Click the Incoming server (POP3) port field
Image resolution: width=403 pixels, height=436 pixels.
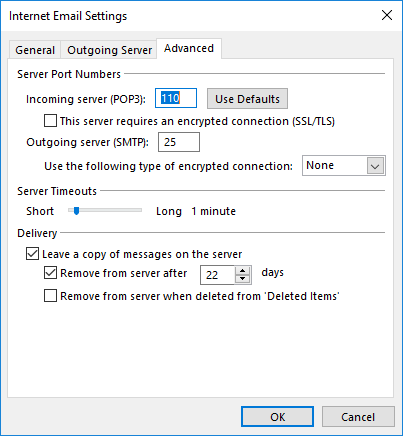click(176, 98)
